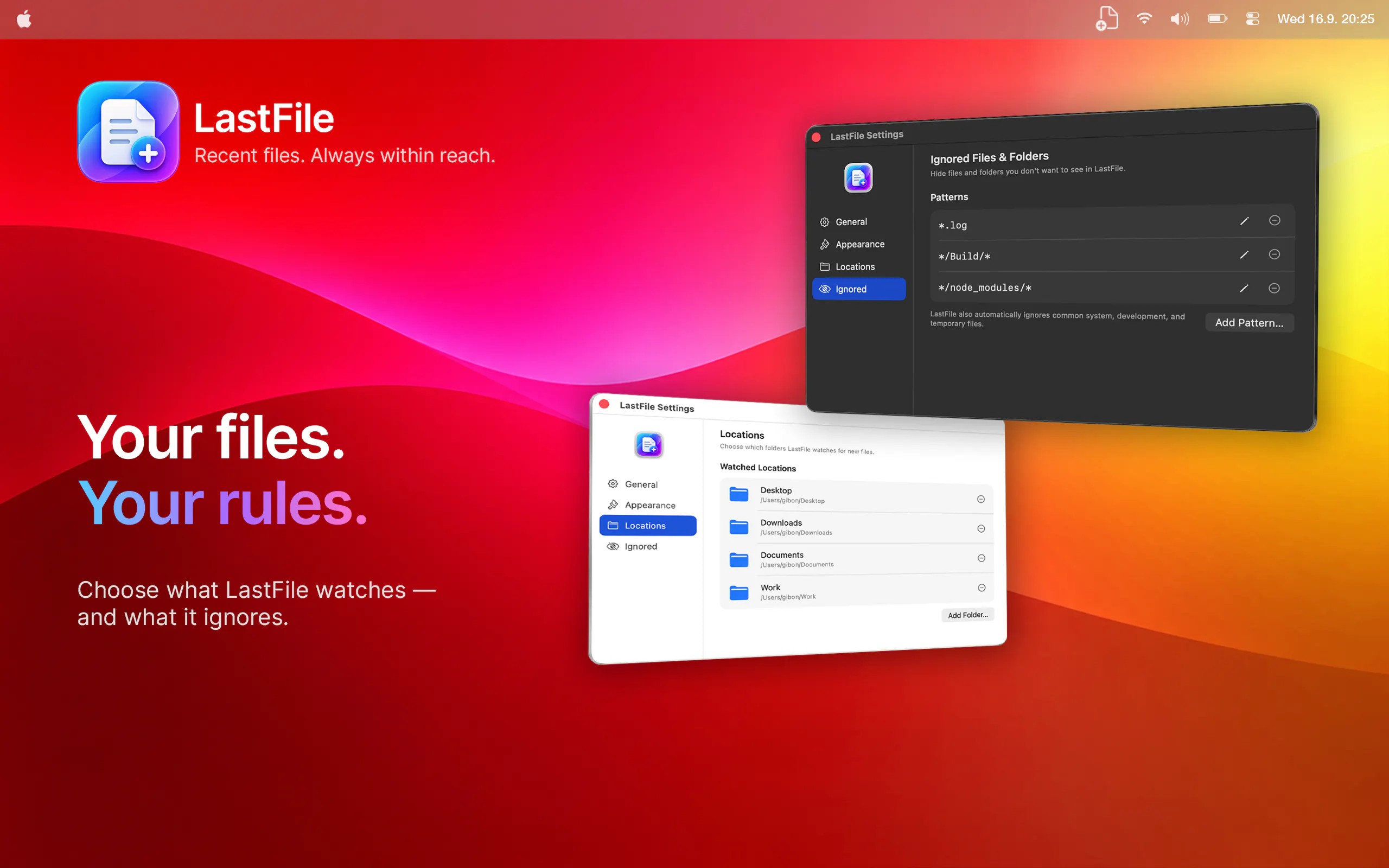This screenshot has width=1389, height=868.
Task: Select Locations in light settings window
Action: (647, 525)
